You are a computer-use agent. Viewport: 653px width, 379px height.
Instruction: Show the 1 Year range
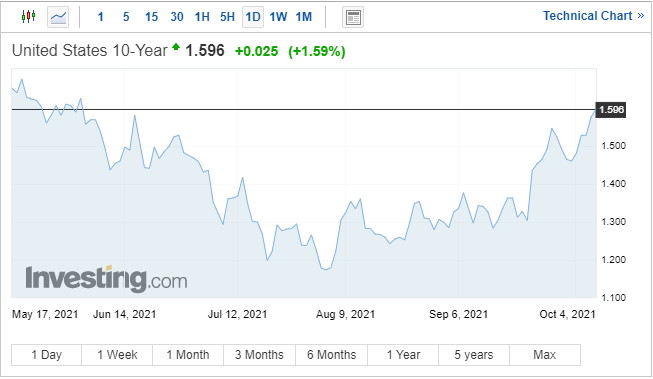403,355
